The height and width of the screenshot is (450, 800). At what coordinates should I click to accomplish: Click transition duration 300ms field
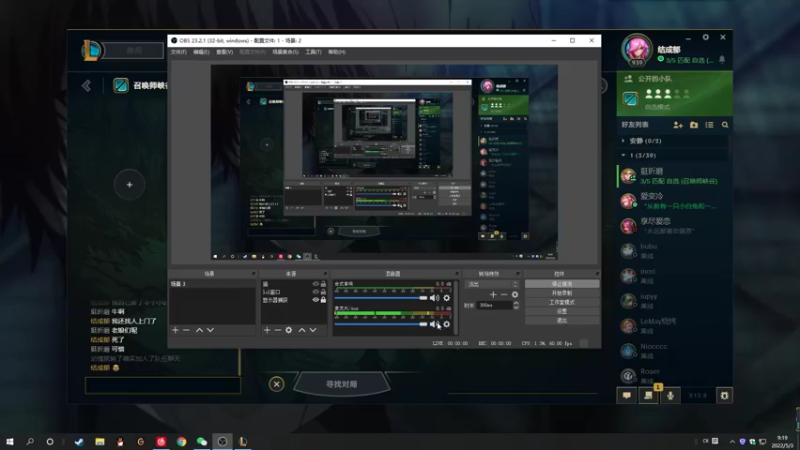tap(494, 305)
